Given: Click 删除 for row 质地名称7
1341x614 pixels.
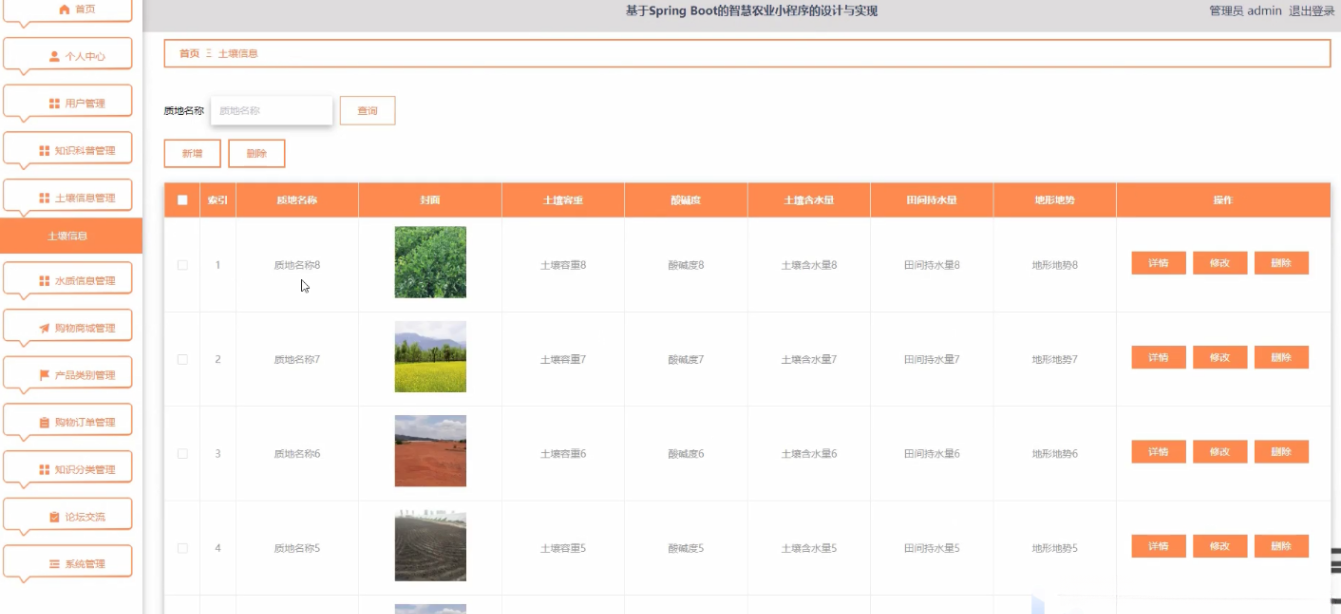Looking at the screenshot, I should (x=1281, y=357).
